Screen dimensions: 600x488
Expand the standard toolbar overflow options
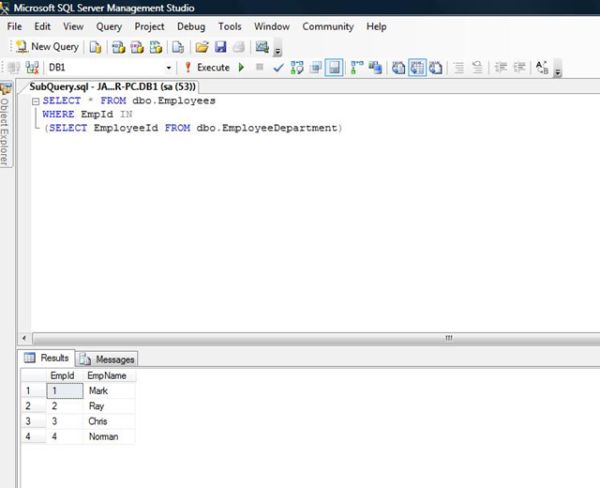(x=278, y=48)
